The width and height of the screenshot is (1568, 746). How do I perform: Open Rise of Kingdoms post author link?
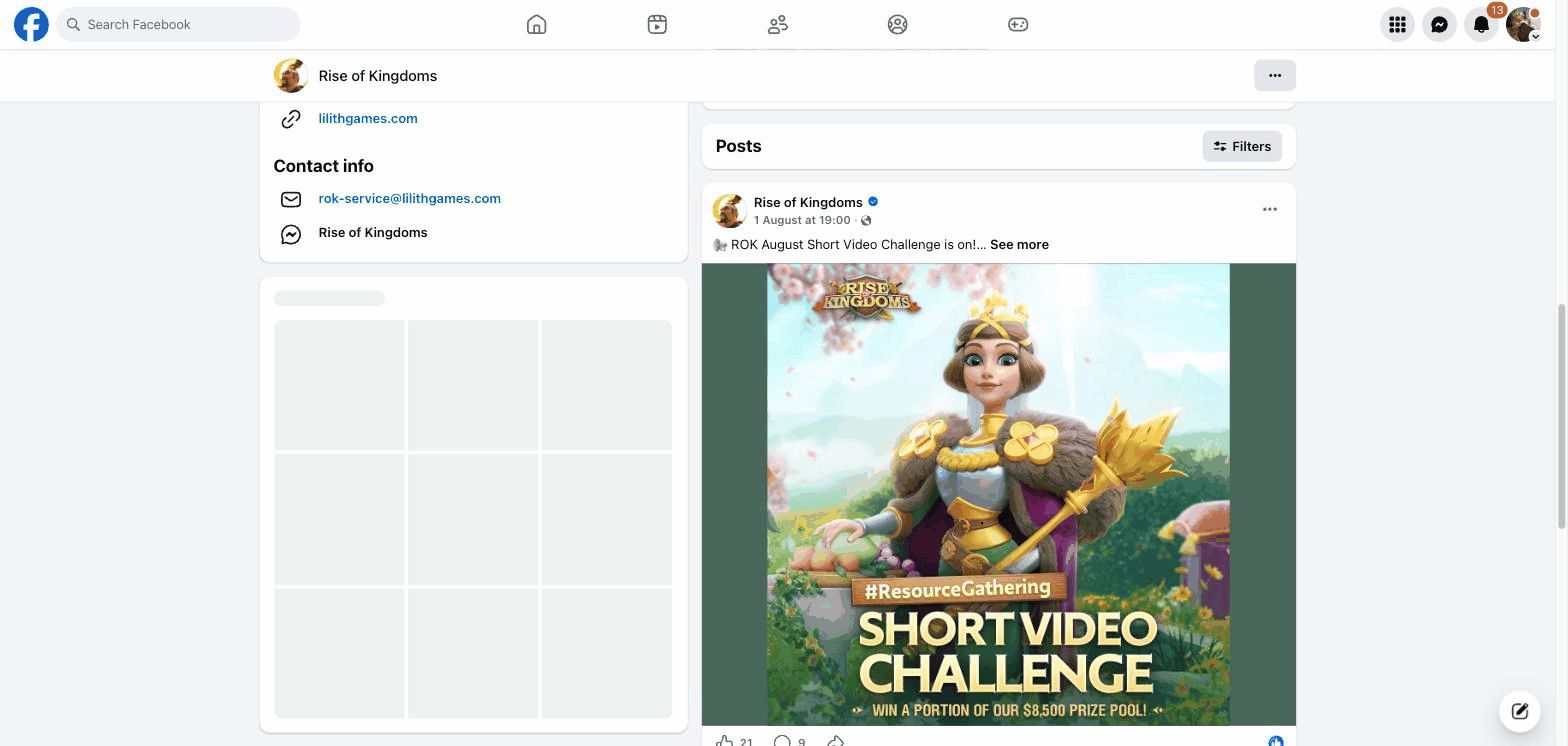pos(808,202)
